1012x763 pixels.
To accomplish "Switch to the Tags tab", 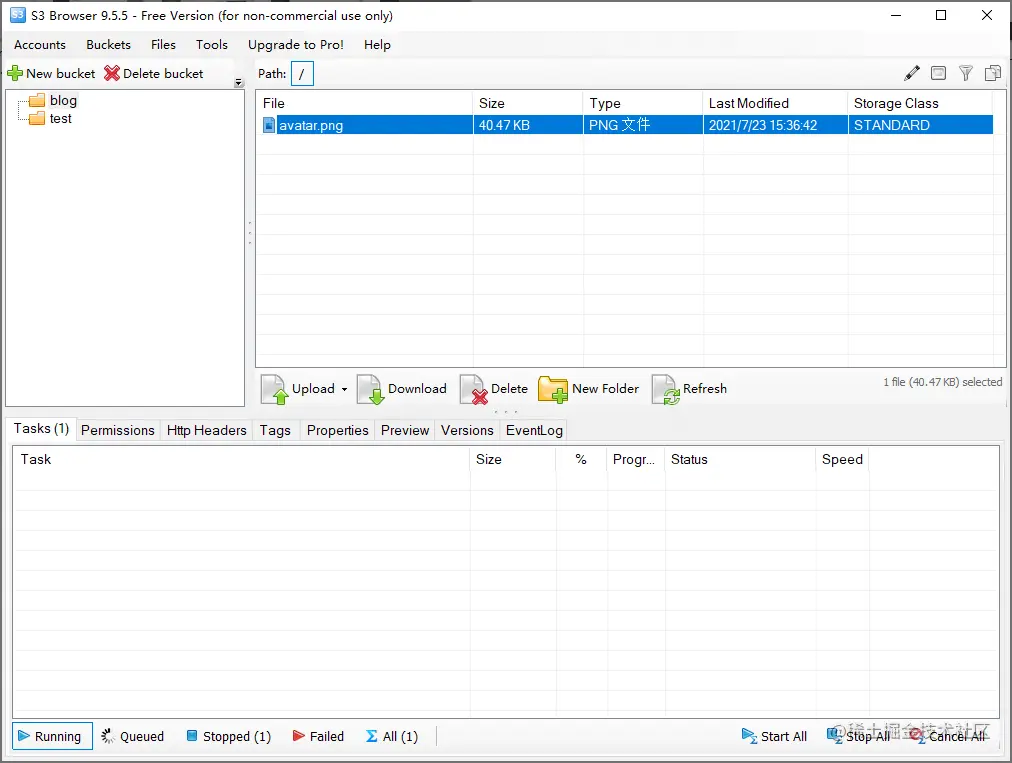I will 275,431.
